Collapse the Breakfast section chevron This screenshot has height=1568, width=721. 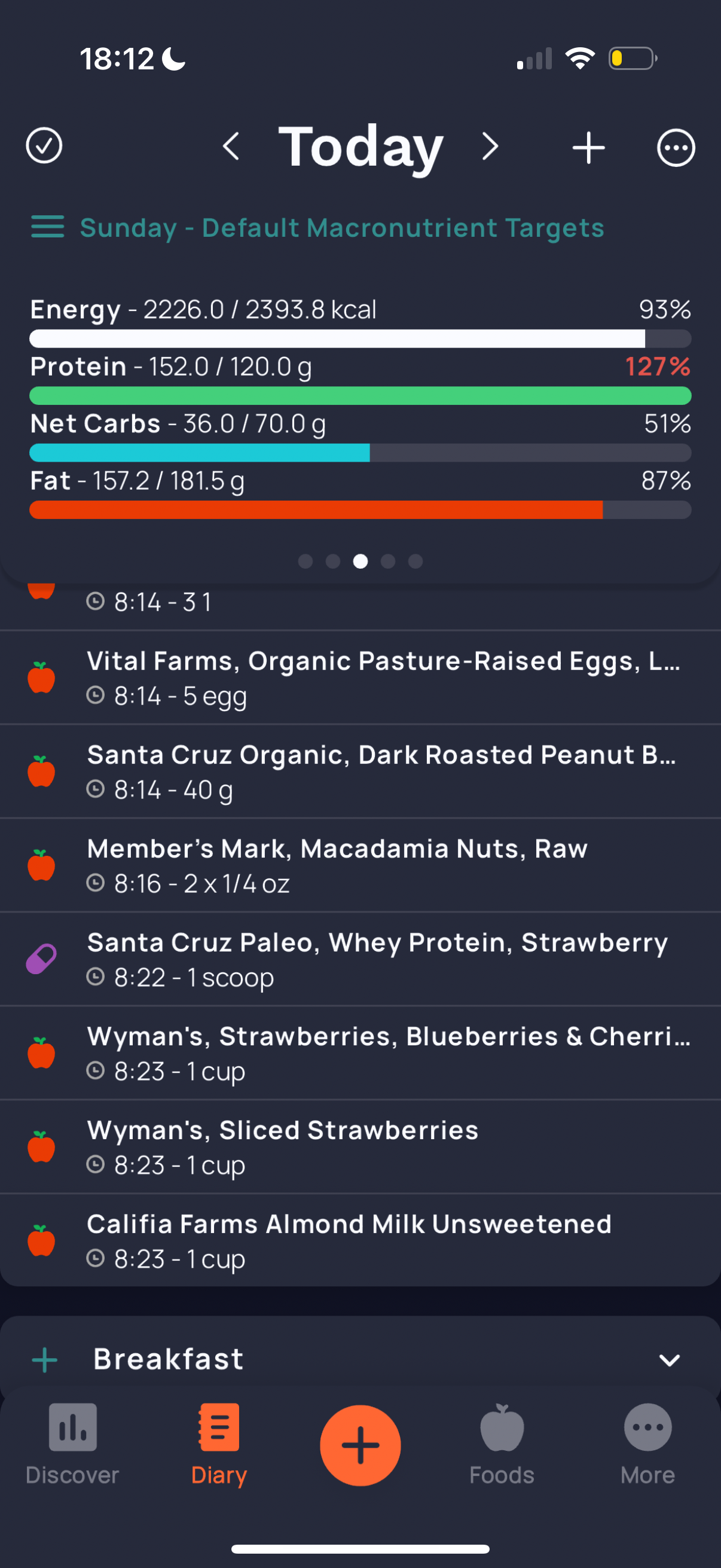pos(669,1360)
